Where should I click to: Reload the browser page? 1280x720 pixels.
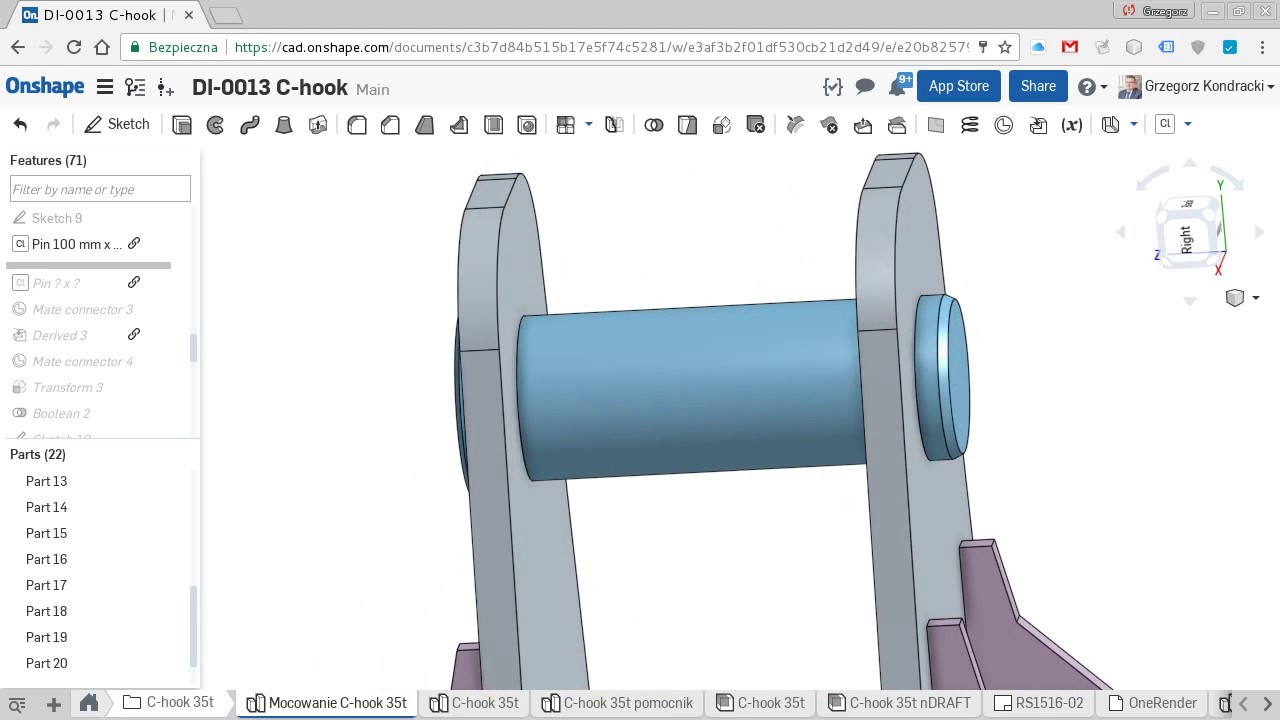pyautogui.click(x=73, y=47)
